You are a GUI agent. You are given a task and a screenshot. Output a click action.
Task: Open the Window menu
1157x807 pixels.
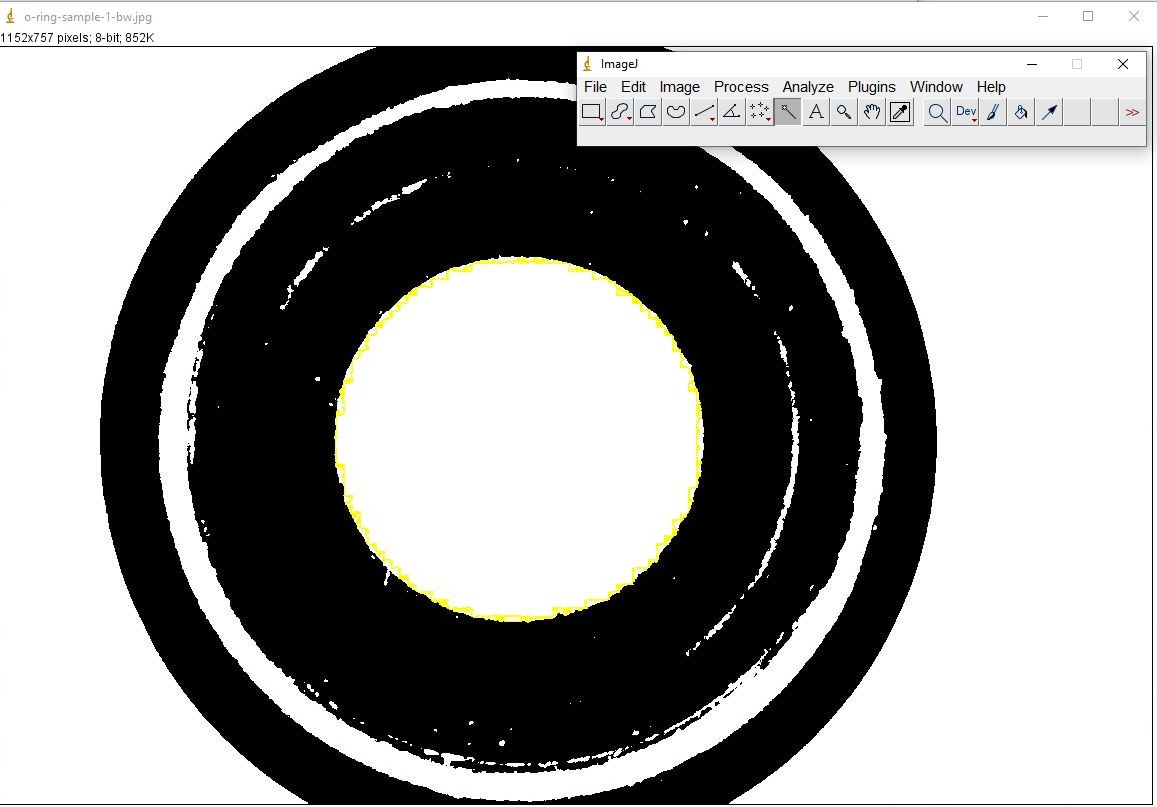pyautogui.click(x=936, y=87)
